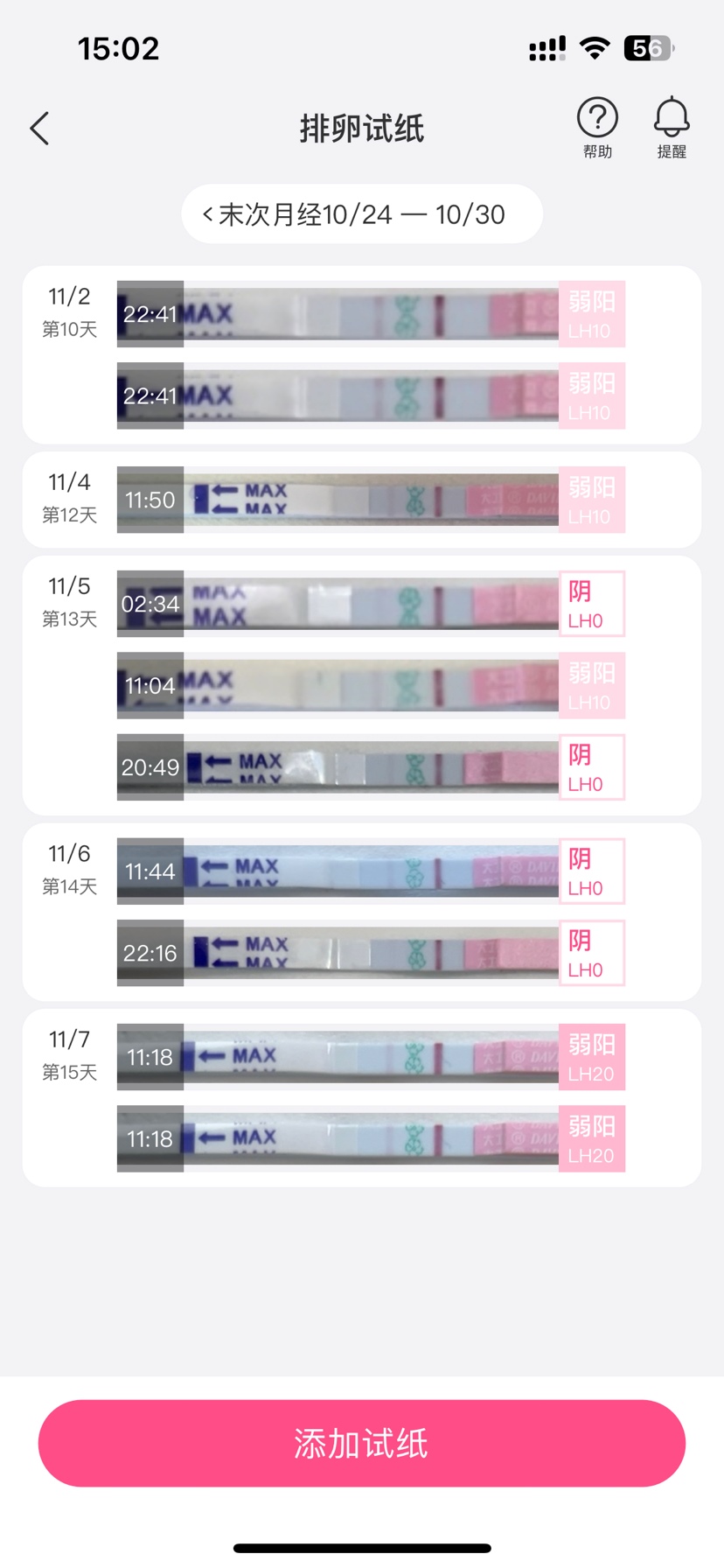Open the 末次月经 10/24 — 10/30 cycle selector
Screen dimensions: 724x1568
[362, 214]
